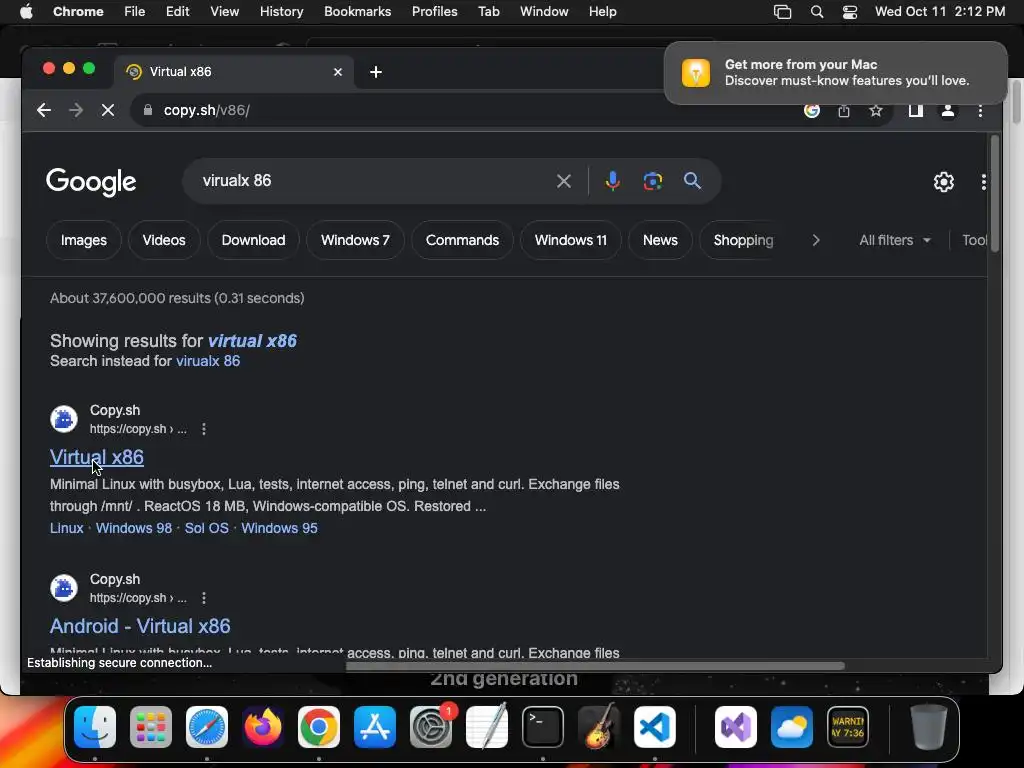Open Visual Studio Code from the Dock

pyautogui.click(x=654, y=727)
